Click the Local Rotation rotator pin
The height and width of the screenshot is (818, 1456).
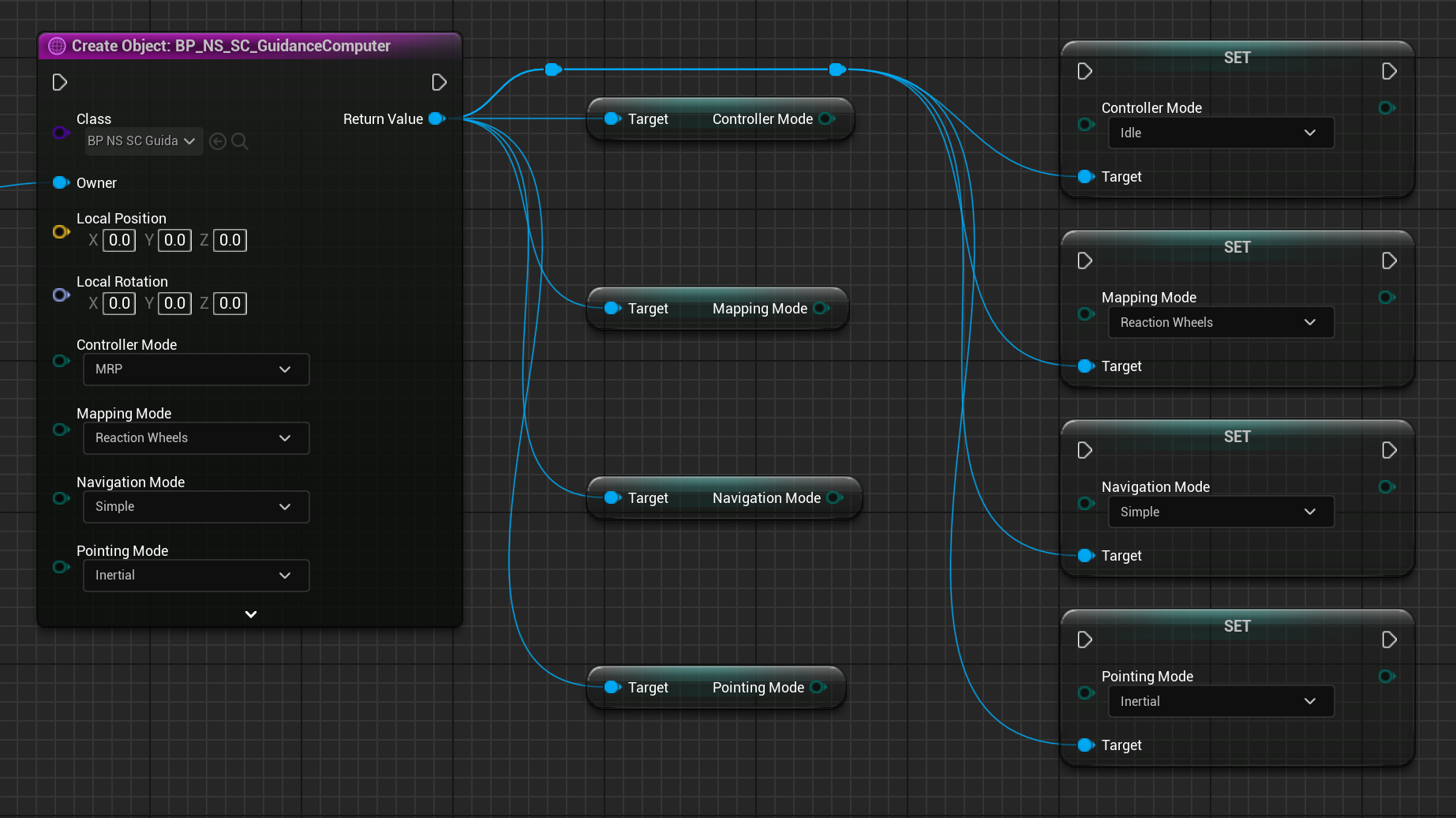tap(60, 295)
